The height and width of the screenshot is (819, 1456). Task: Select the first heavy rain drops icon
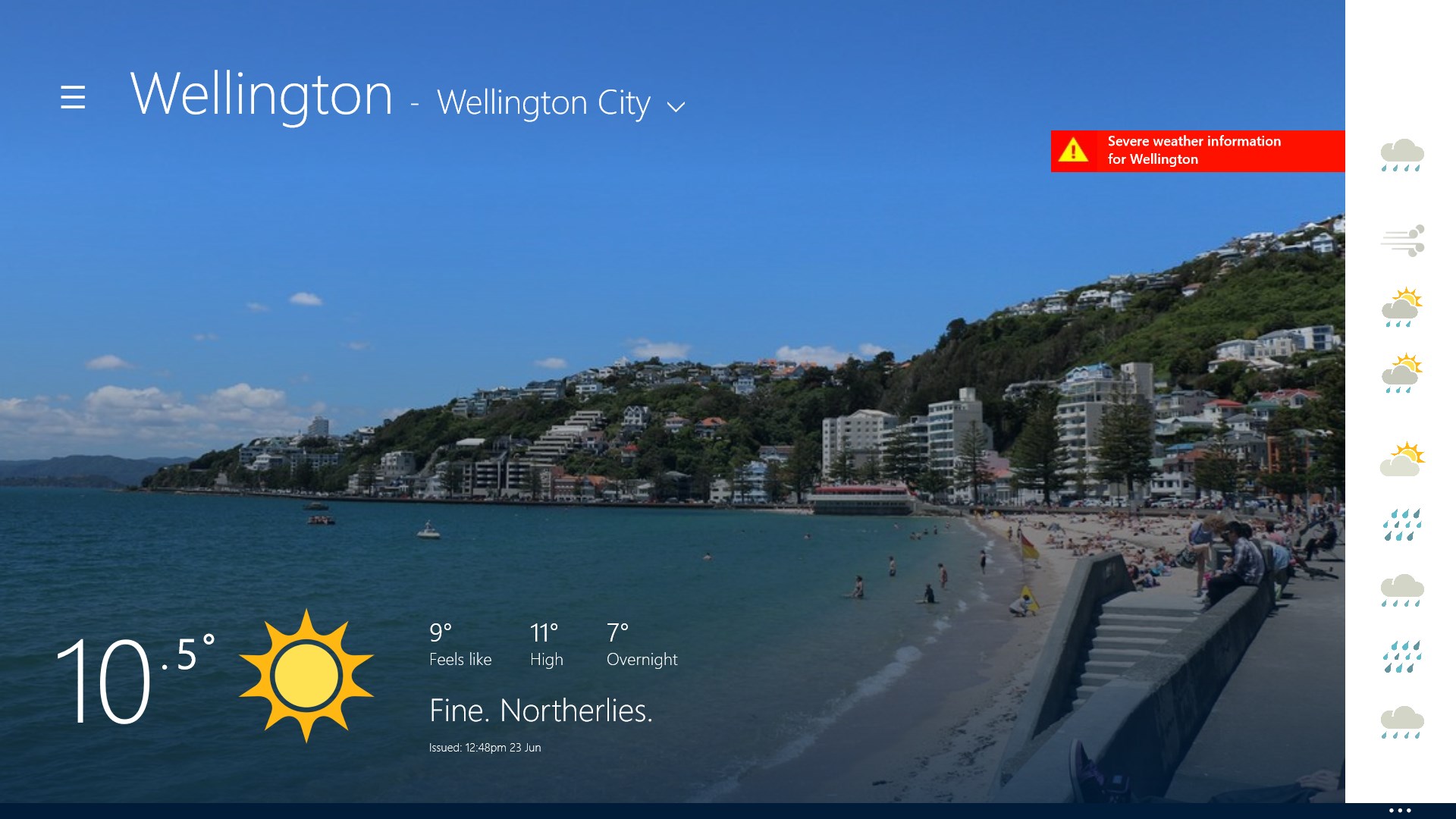(1401, 525)
